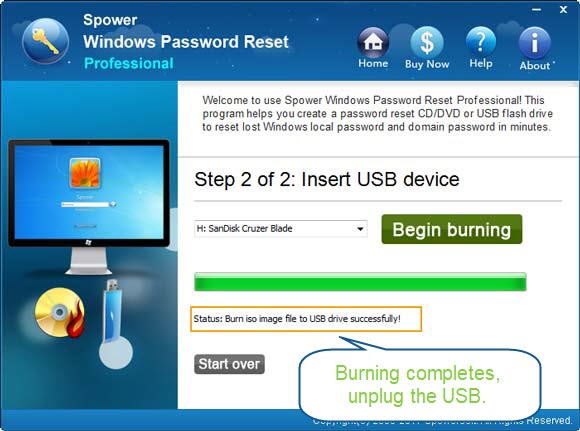Image resolution: width=580 pixels, height=431 pixels.
Task: Click the Buy Now dollar icon
Action: (x=427, y=42)
